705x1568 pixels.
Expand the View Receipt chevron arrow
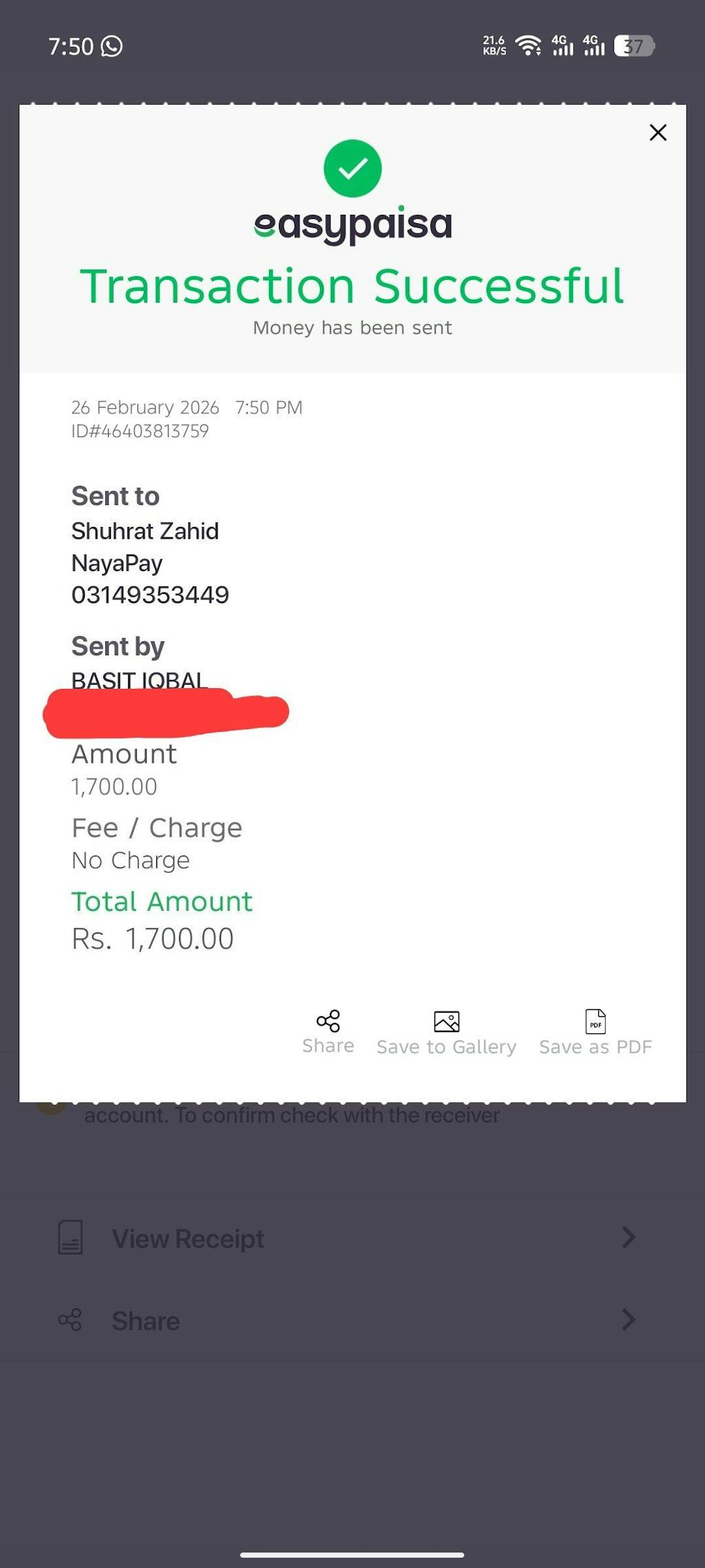point(628,1237)
